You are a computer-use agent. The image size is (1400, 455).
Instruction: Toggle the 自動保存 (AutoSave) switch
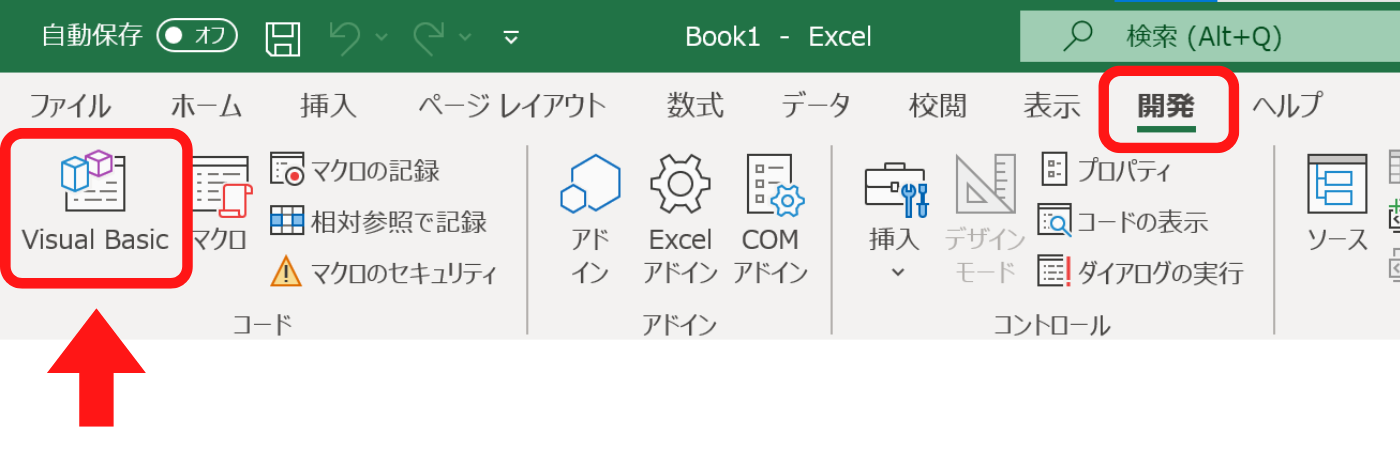click(196, 37)
